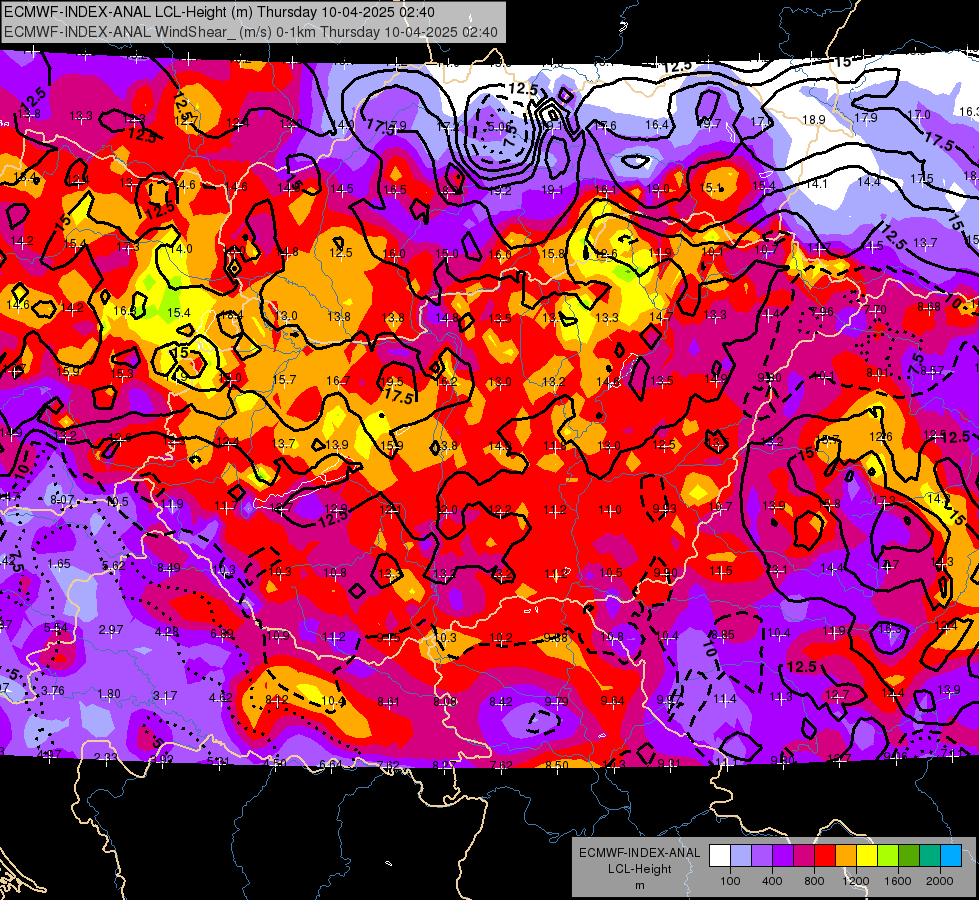Click the '8.57' grid value
Image resolution: width=979 pixels, height=900 pixels.
933,371
